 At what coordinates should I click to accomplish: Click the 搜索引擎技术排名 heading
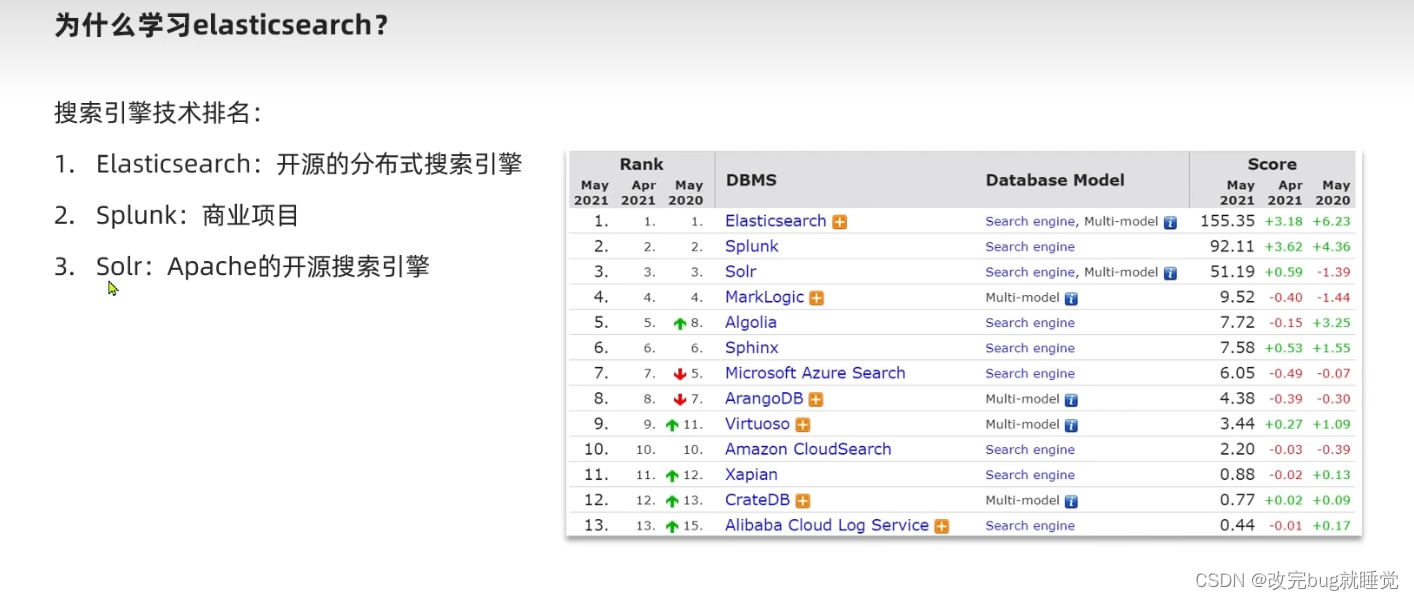pyautogui.click(x=157, y=113)
